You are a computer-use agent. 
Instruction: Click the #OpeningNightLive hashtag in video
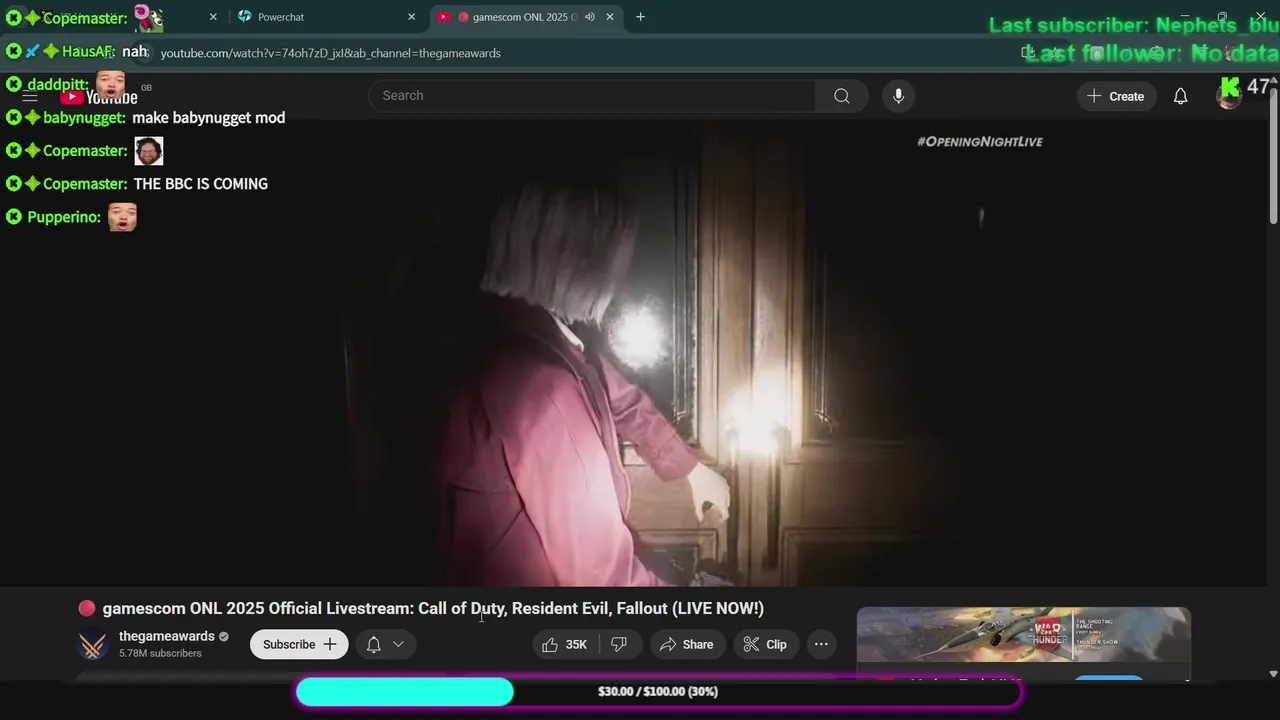click(x=980, y=142)
